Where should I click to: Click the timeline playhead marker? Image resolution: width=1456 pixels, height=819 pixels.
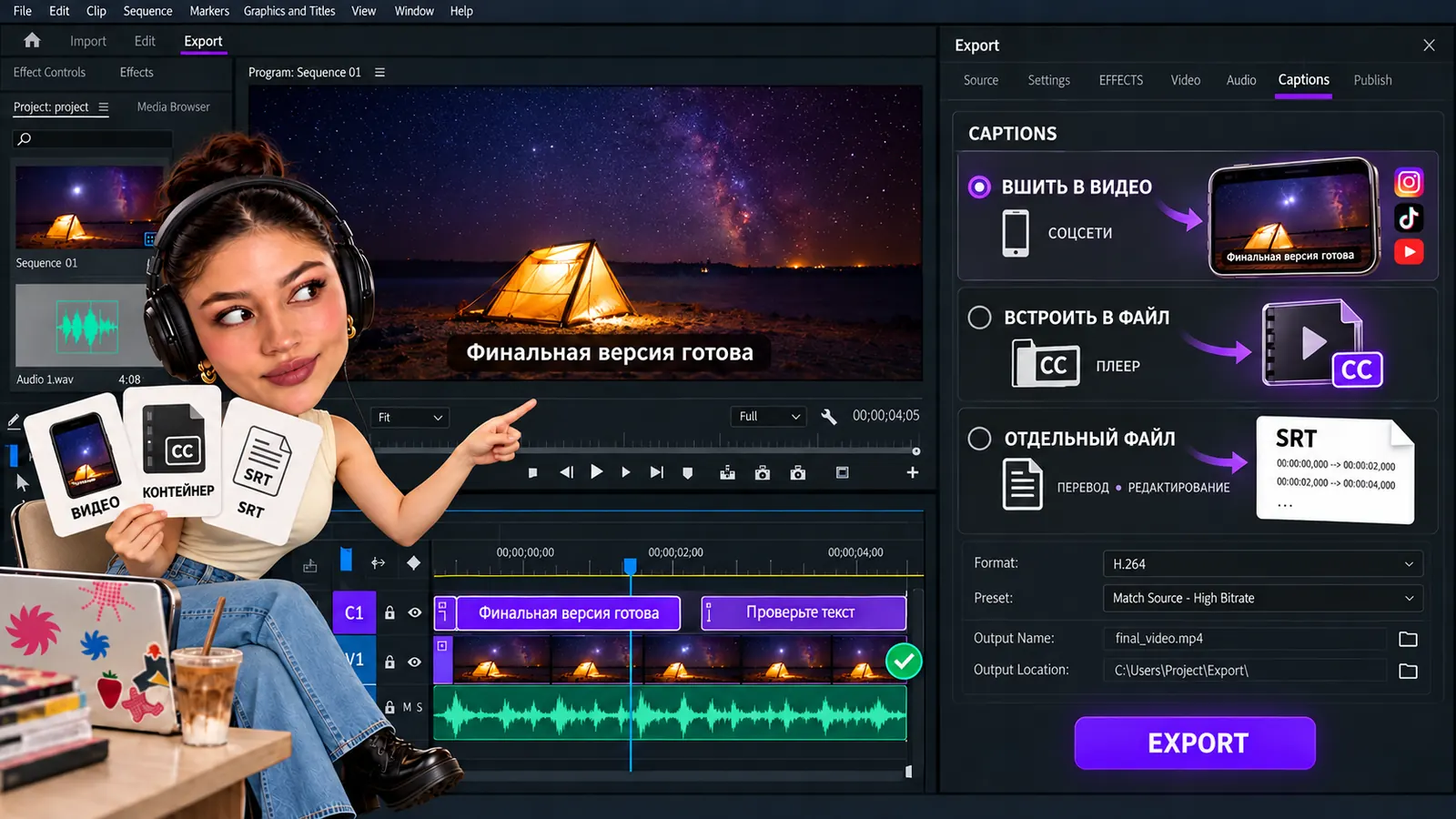pos(630,566)
